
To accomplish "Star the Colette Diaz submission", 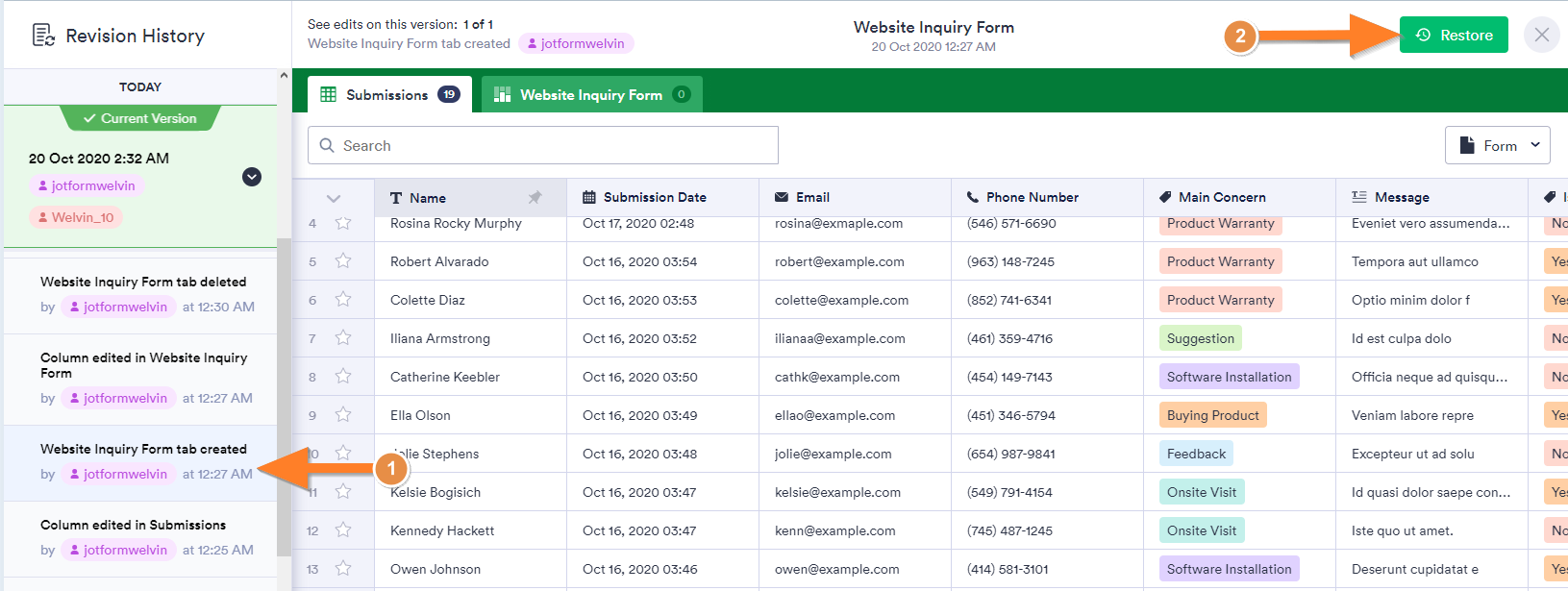I will [343, 300].
